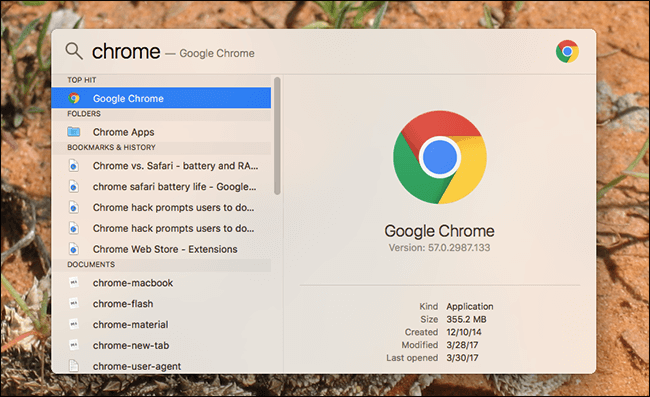
Task: Click the BOOKMARKS & HISTORY section header
Action: click(112, 147)
